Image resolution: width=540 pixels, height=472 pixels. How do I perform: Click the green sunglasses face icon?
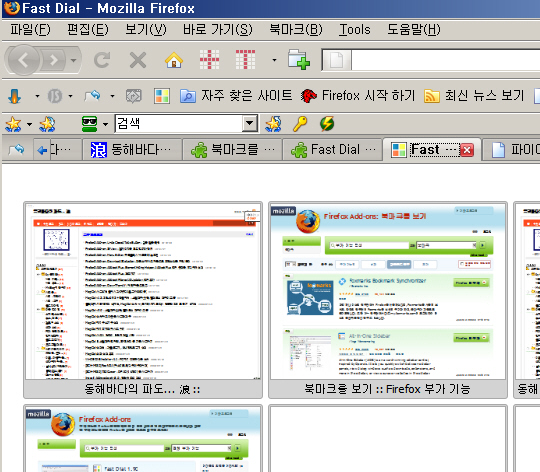(89, 124)
